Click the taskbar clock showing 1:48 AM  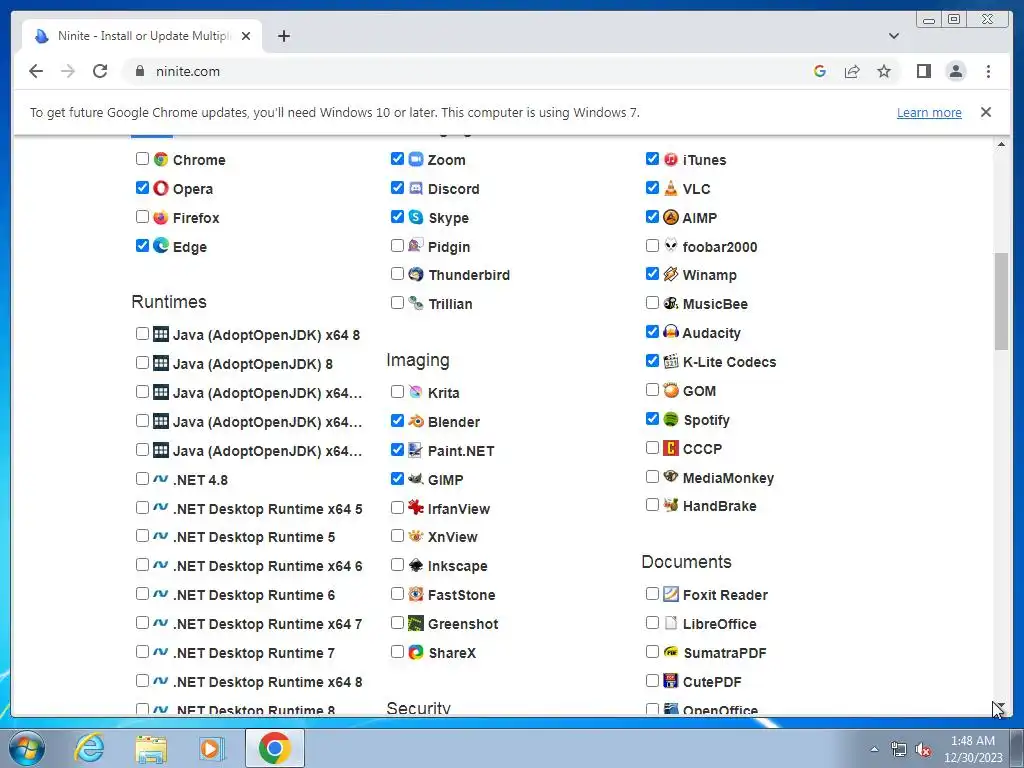tap(972, 749)
